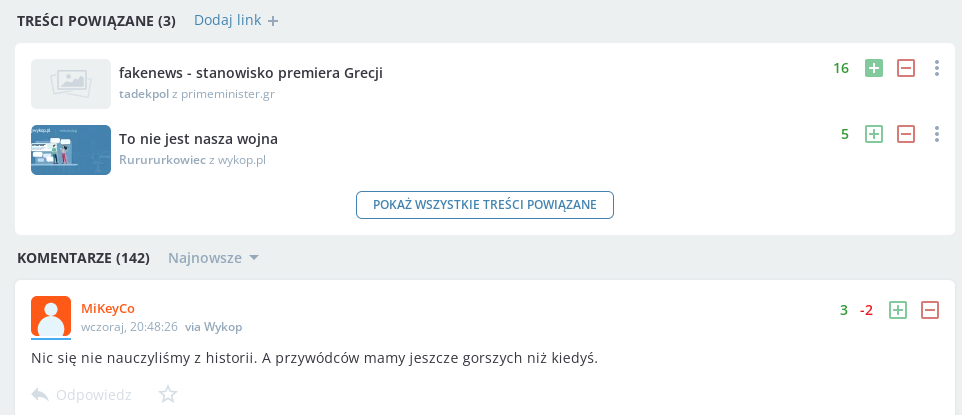Click "Dodaj link +" to add related link

[x=237, y=20]
